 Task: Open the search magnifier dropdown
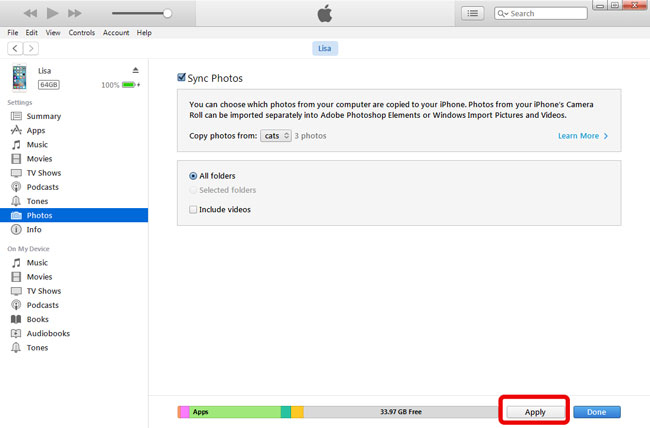click(502, 13)
